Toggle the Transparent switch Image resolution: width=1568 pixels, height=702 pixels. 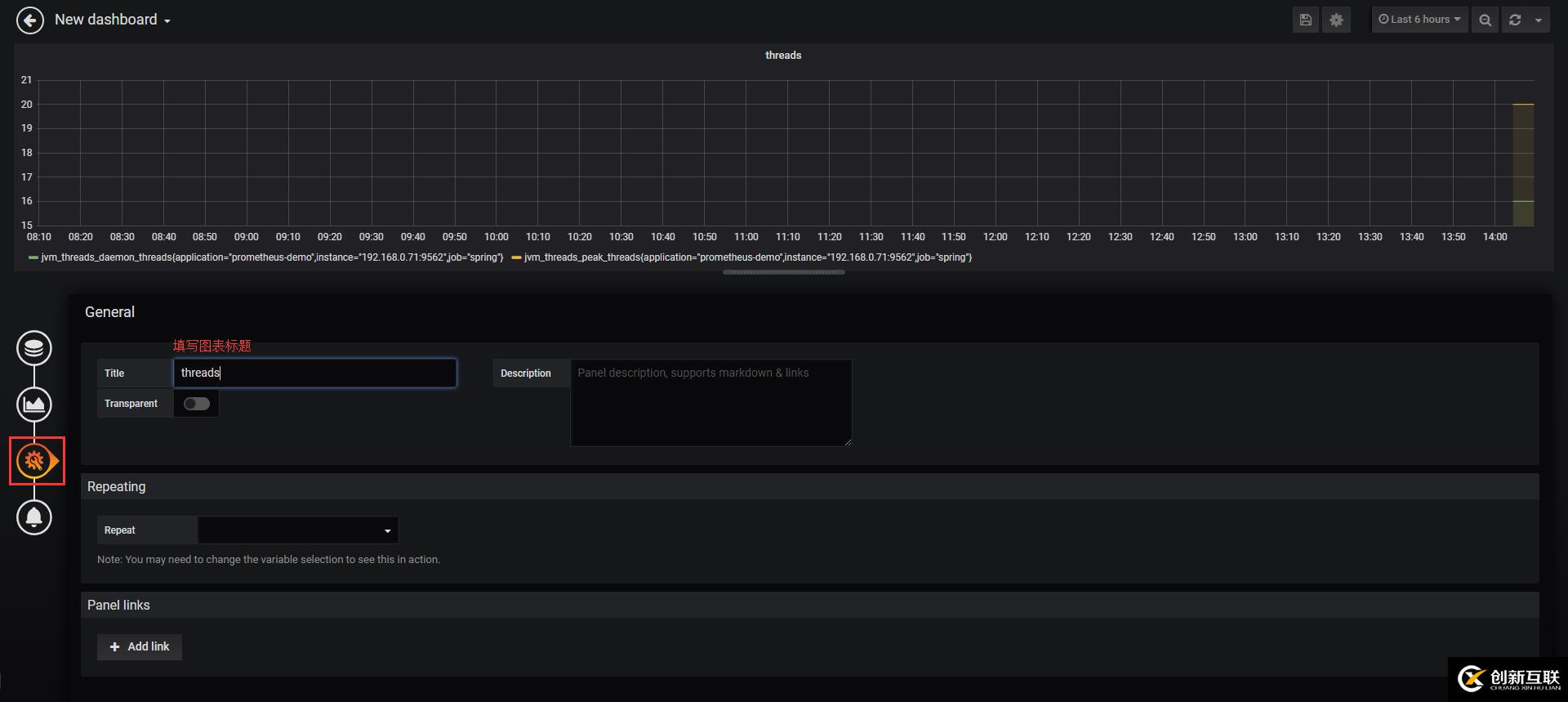click(196, 404)
